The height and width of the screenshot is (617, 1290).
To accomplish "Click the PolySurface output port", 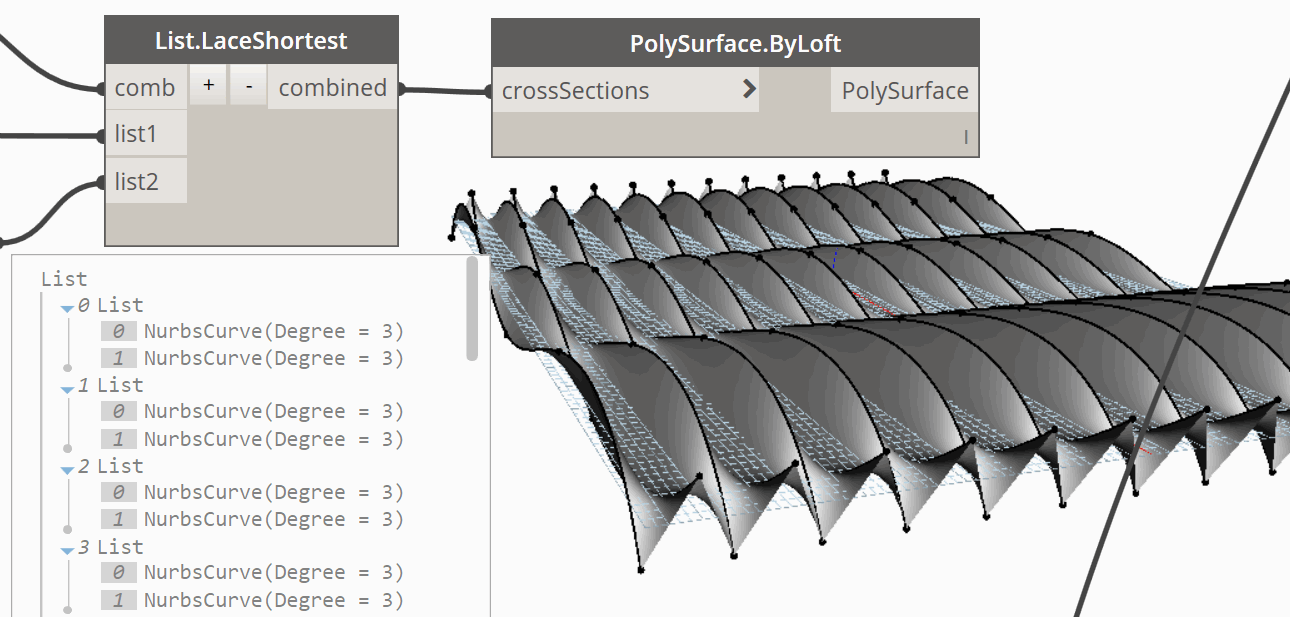I will (x=904, y=90).
